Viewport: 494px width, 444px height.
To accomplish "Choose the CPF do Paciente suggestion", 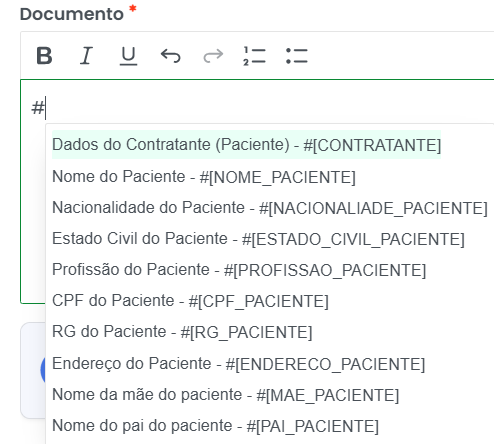I will coord(190,300).
